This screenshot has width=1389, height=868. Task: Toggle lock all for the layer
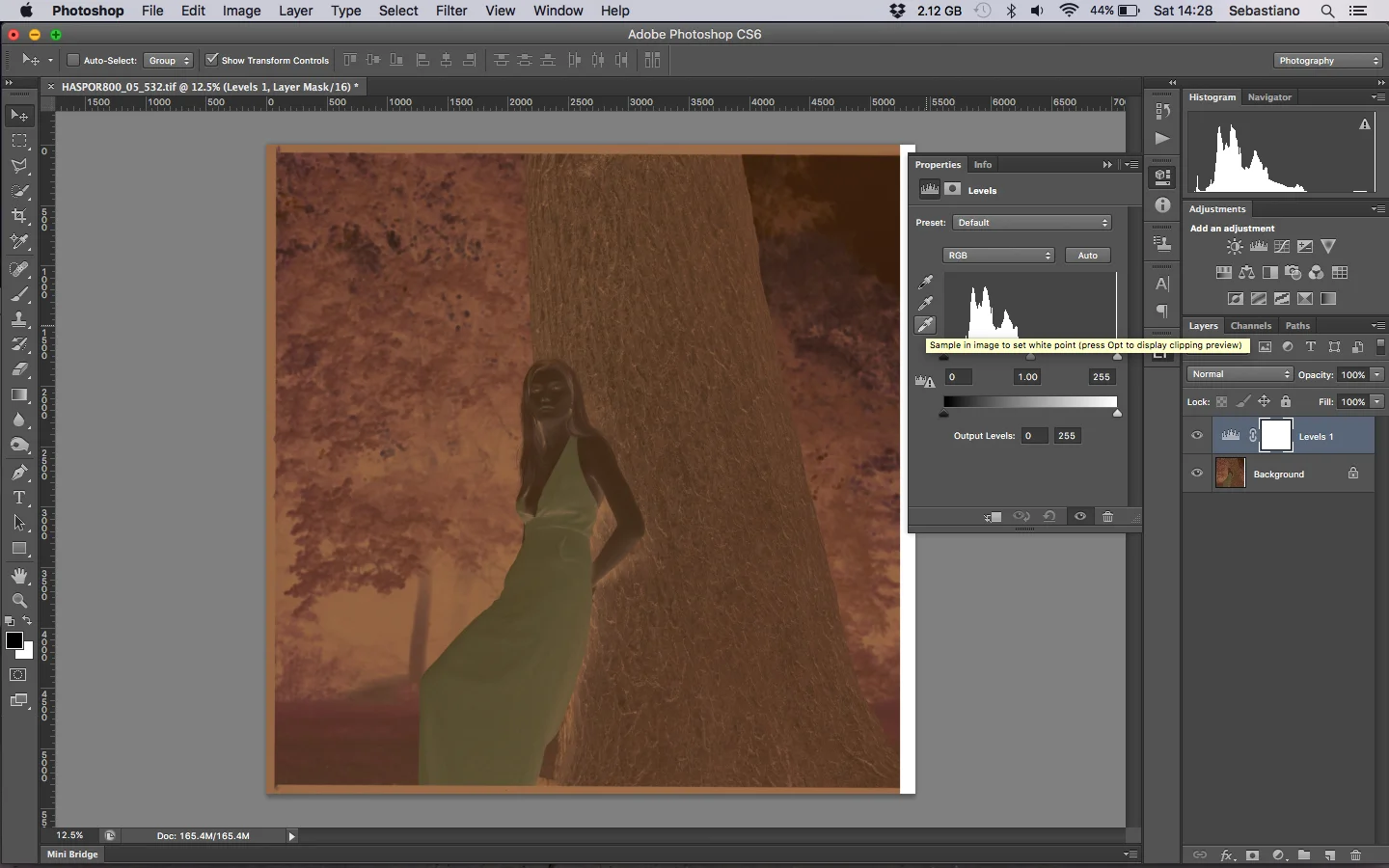pos(1286,401)
